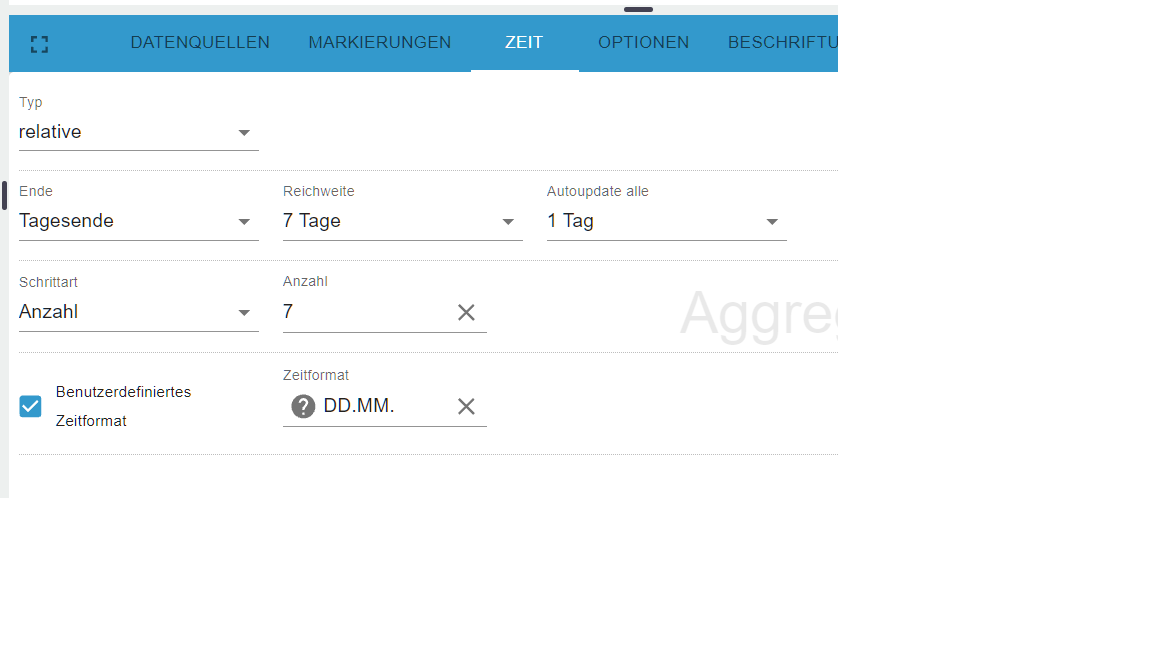Focus the Zeitformat text field with DD.MM.
The width and height of the screenshot is (1152, 648).
(x=384, y=406)
